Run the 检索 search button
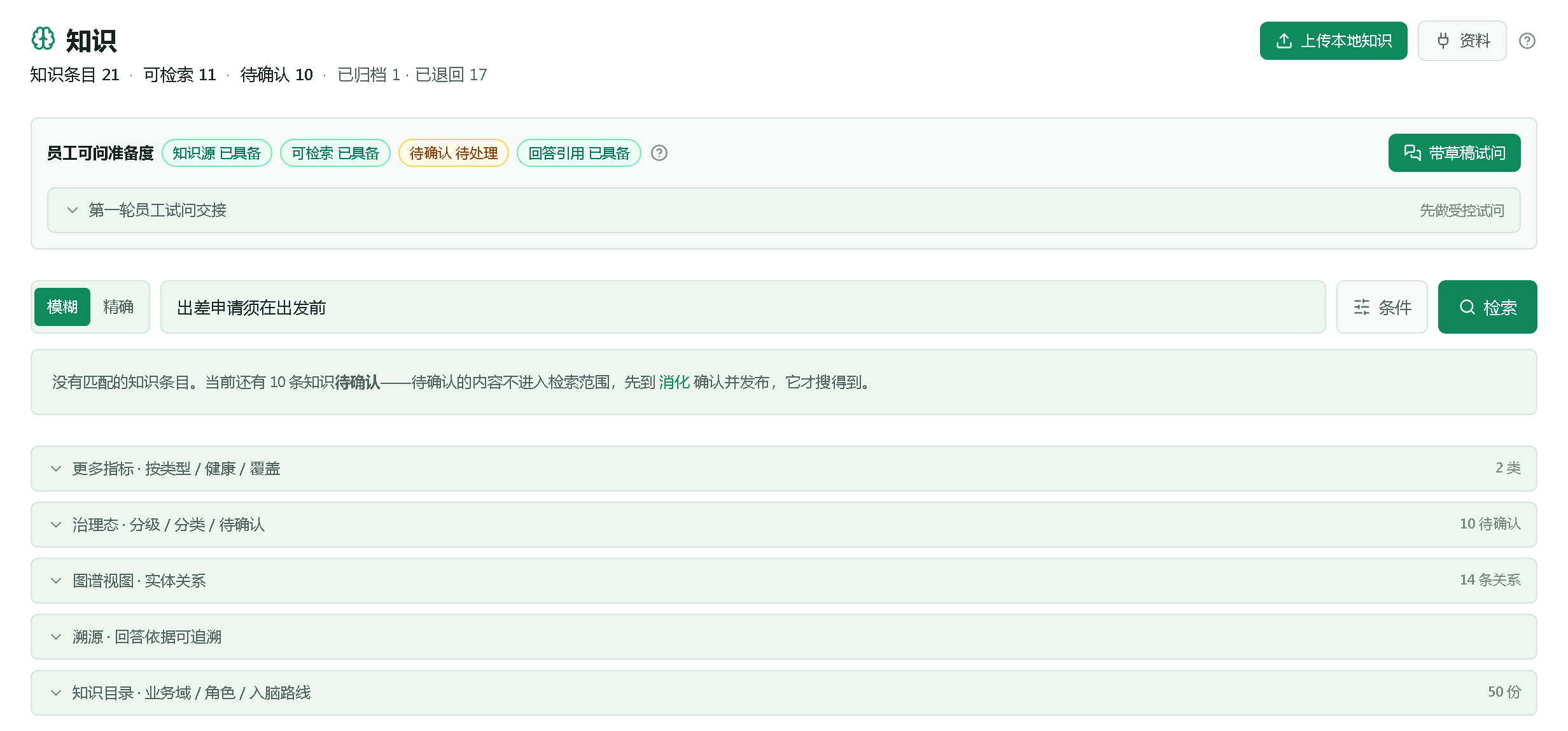The height and width of the screenshot is (731, 1568). tap(1487, 307)
